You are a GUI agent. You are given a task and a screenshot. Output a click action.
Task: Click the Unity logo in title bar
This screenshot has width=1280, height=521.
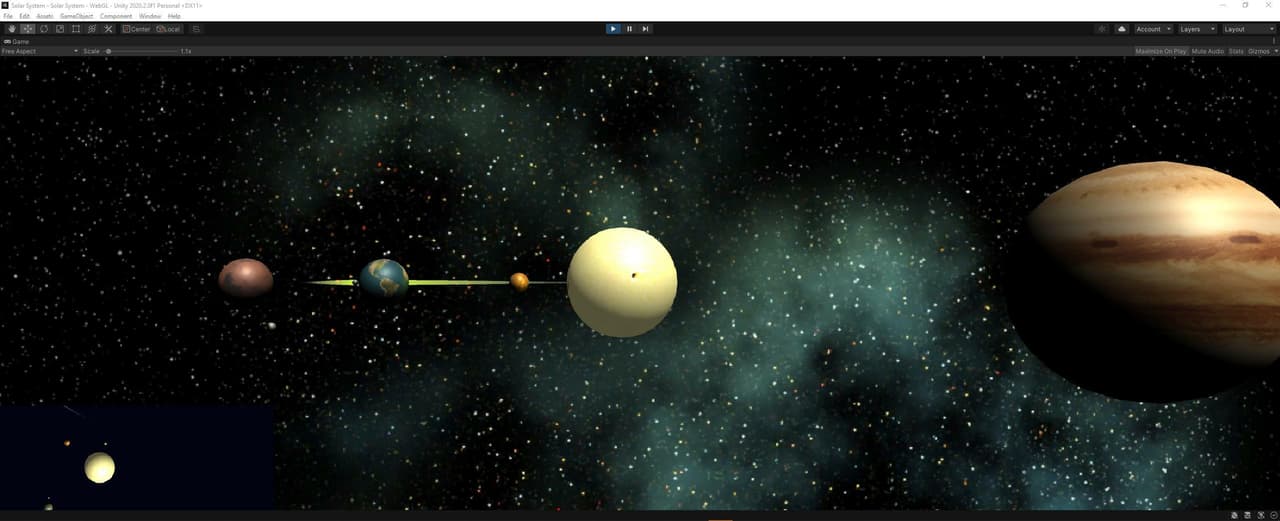(6, 5)
